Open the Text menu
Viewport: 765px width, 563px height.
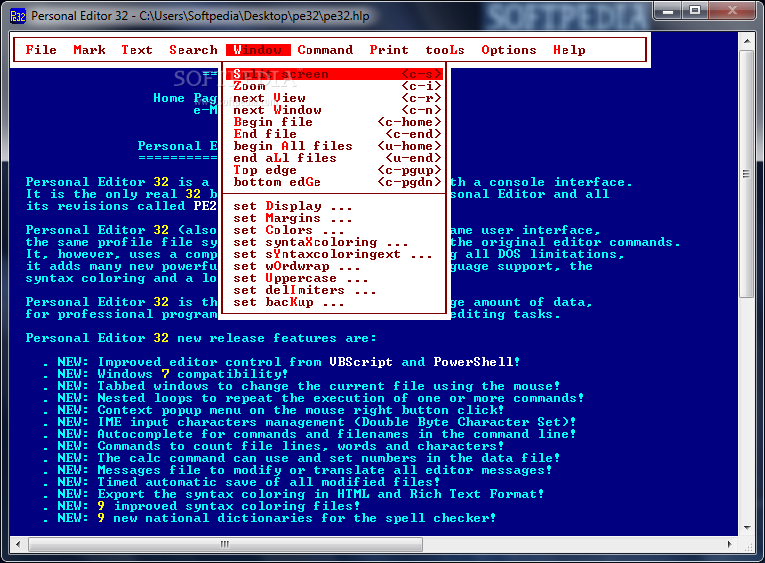coord(137,50)
